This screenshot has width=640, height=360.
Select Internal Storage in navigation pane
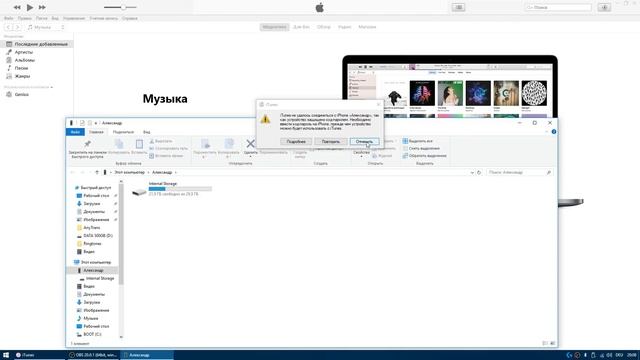click(x=97, y=278)
